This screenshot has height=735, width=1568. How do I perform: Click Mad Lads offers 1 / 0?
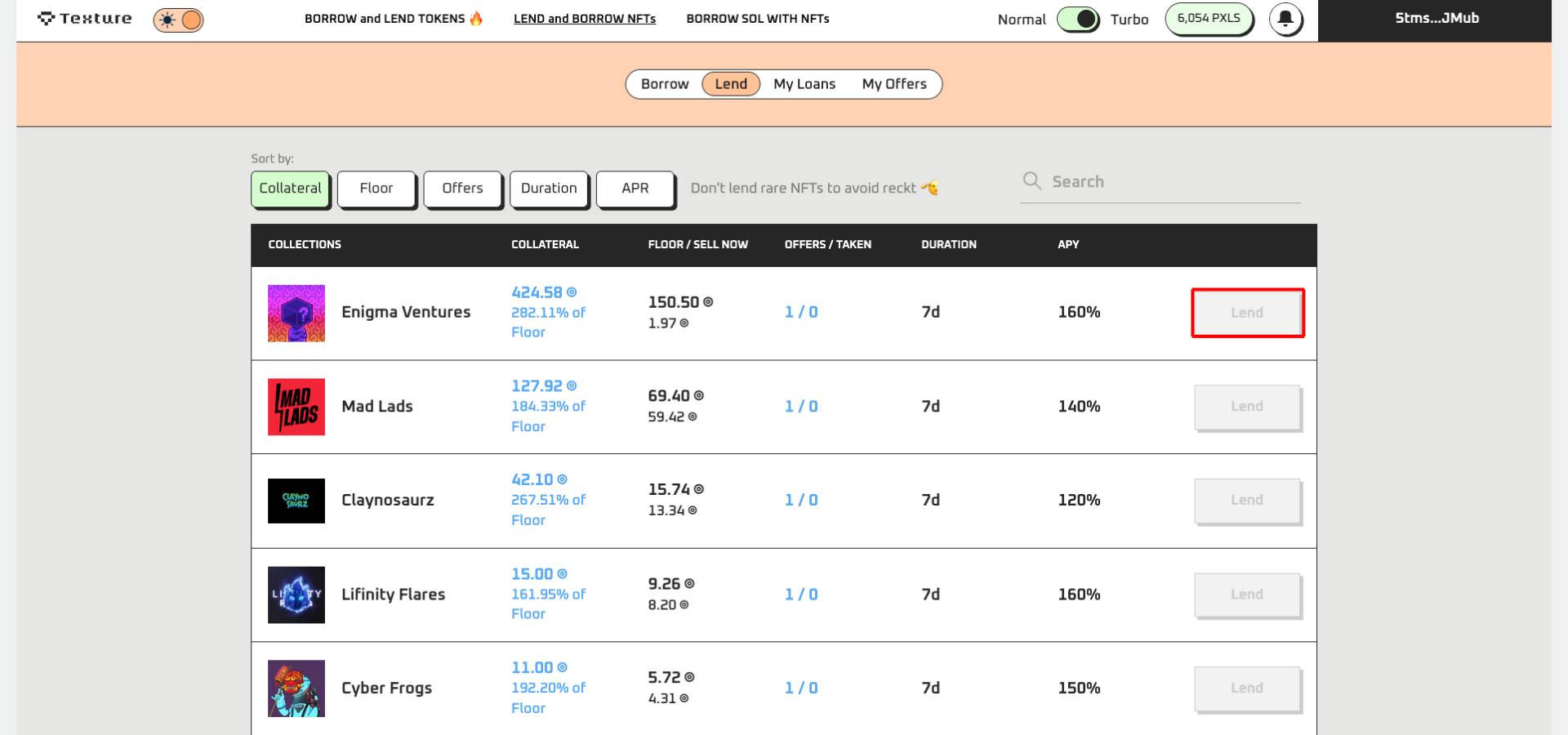(801, 406)
